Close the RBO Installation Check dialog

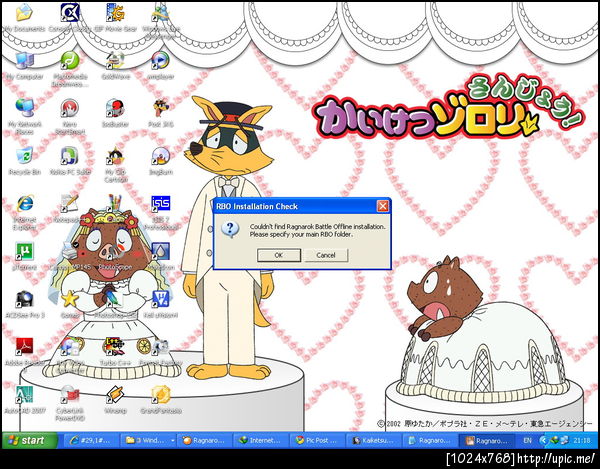click(x=383, y=206)
